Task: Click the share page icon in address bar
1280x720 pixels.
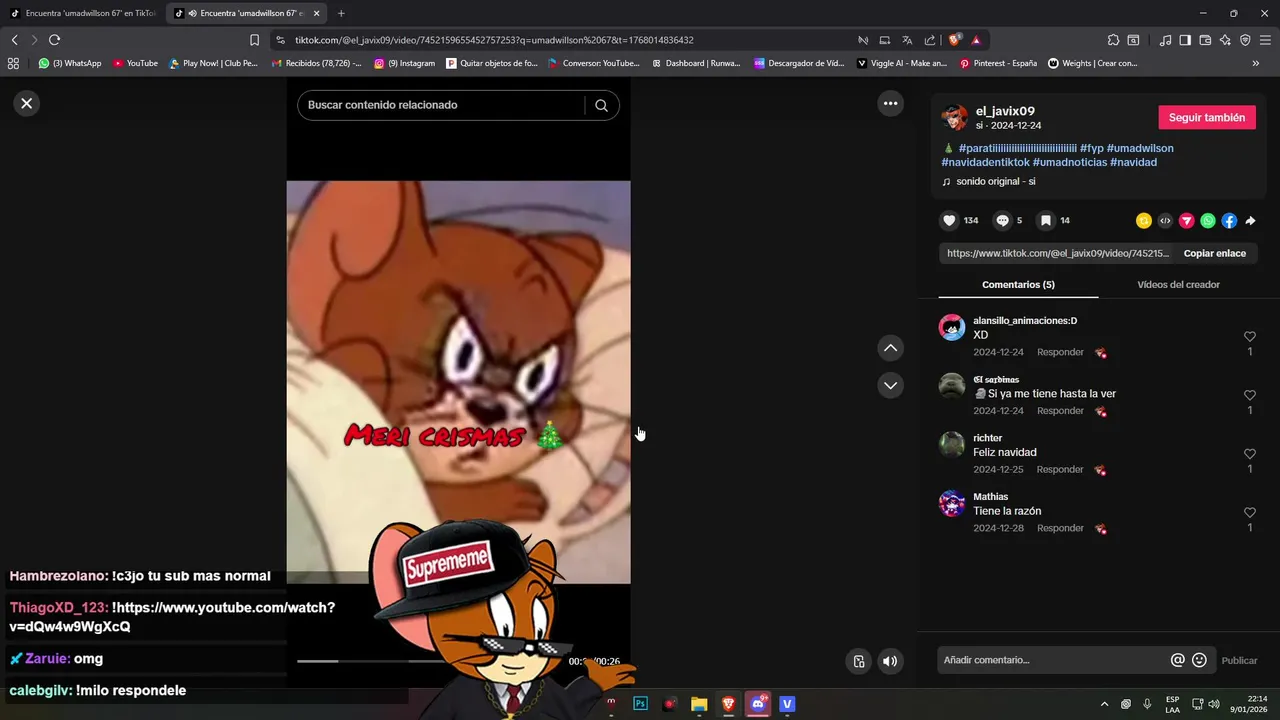Action: (x=930, y=40)
